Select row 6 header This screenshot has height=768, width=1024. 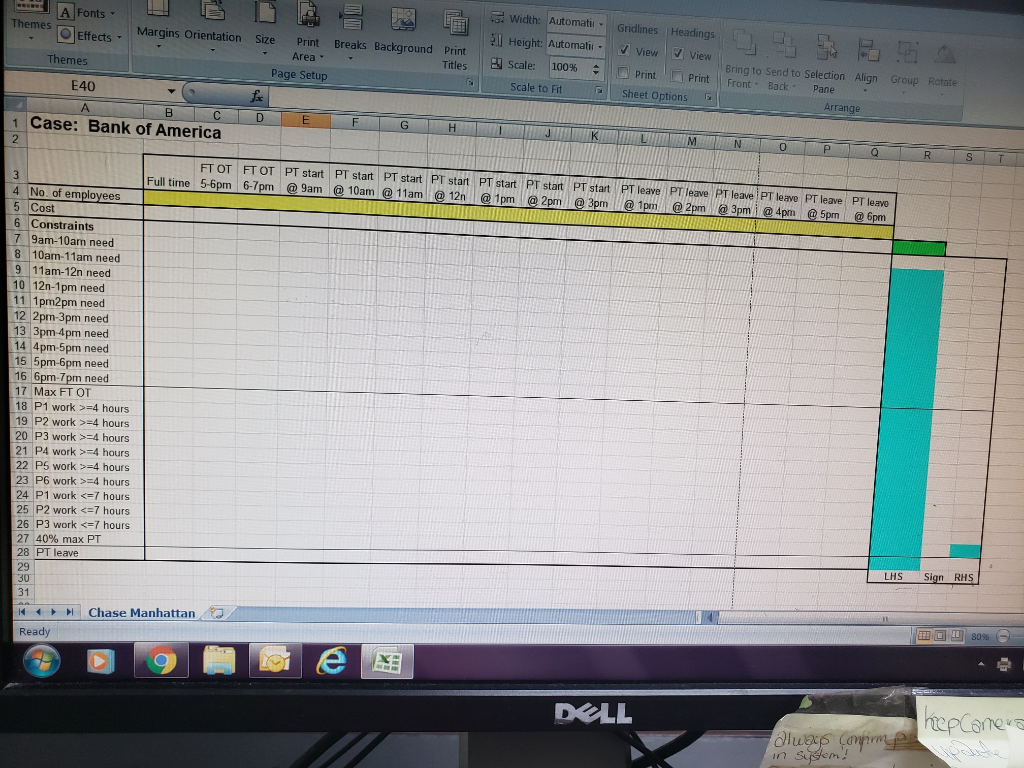[x=17, y=223]
